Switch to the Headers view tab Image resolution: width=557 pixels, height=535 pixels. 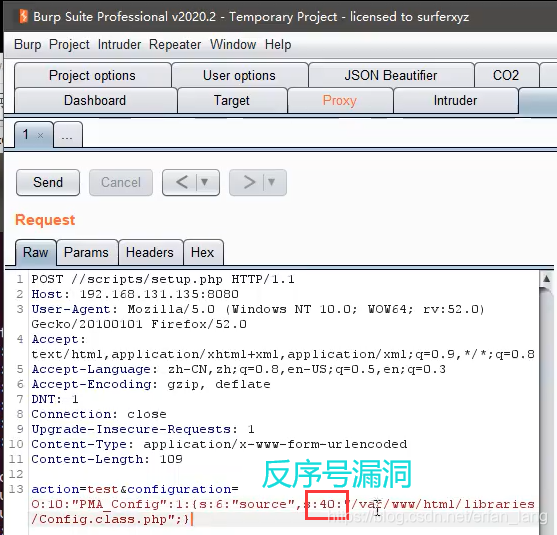point(150,253)
